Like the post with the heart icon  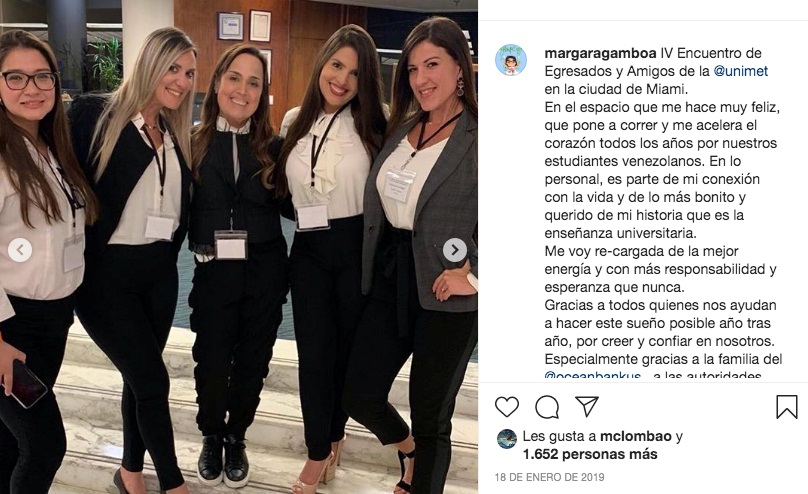507,407
